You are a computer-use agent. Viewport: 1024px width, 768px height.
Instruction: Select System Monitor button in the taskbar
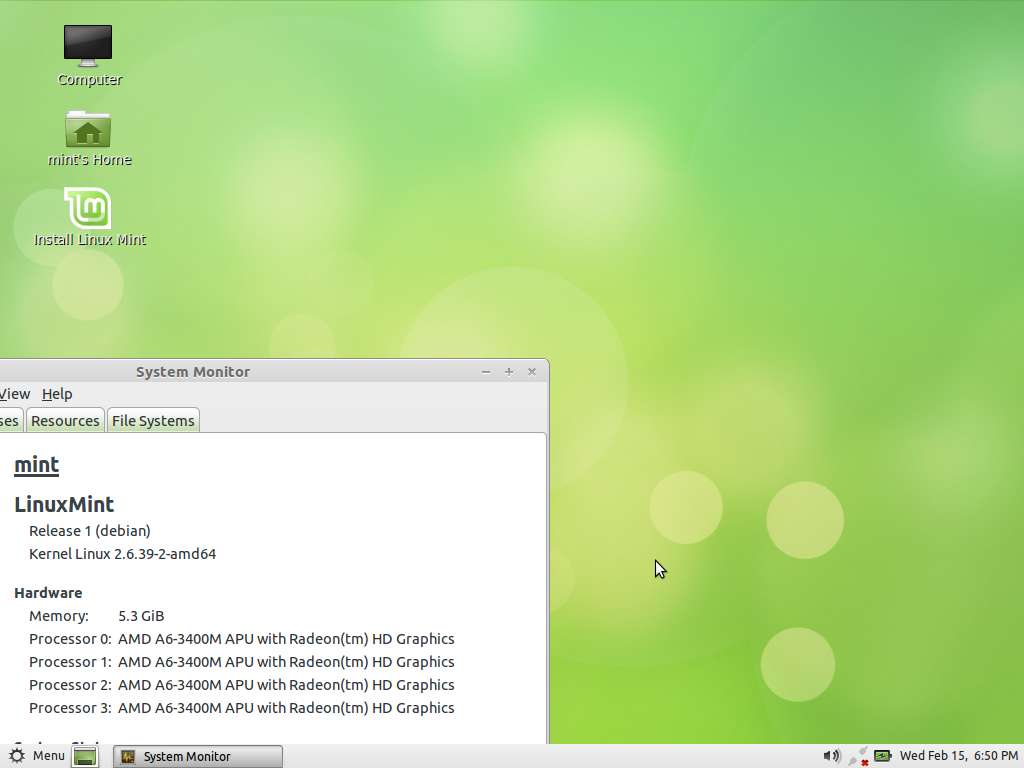(x=198, y=756)
